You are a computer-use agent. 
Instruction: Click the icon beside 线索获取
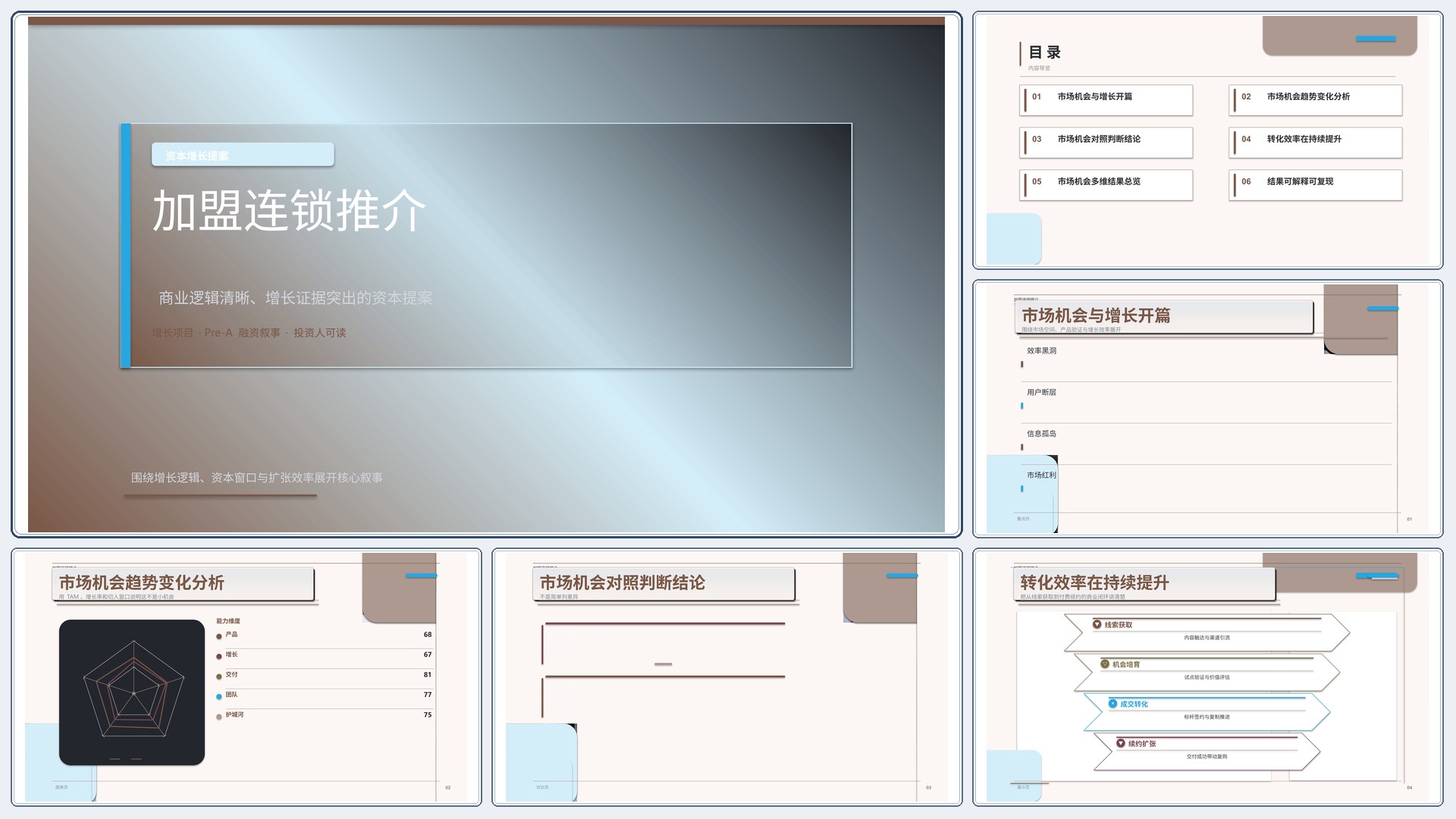(x=1097, y=625)
